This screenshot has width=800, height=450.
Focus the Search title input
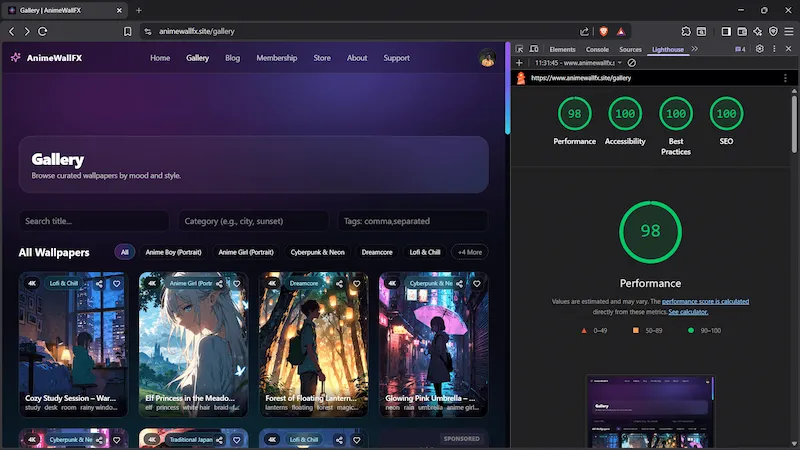click(94, 221)
